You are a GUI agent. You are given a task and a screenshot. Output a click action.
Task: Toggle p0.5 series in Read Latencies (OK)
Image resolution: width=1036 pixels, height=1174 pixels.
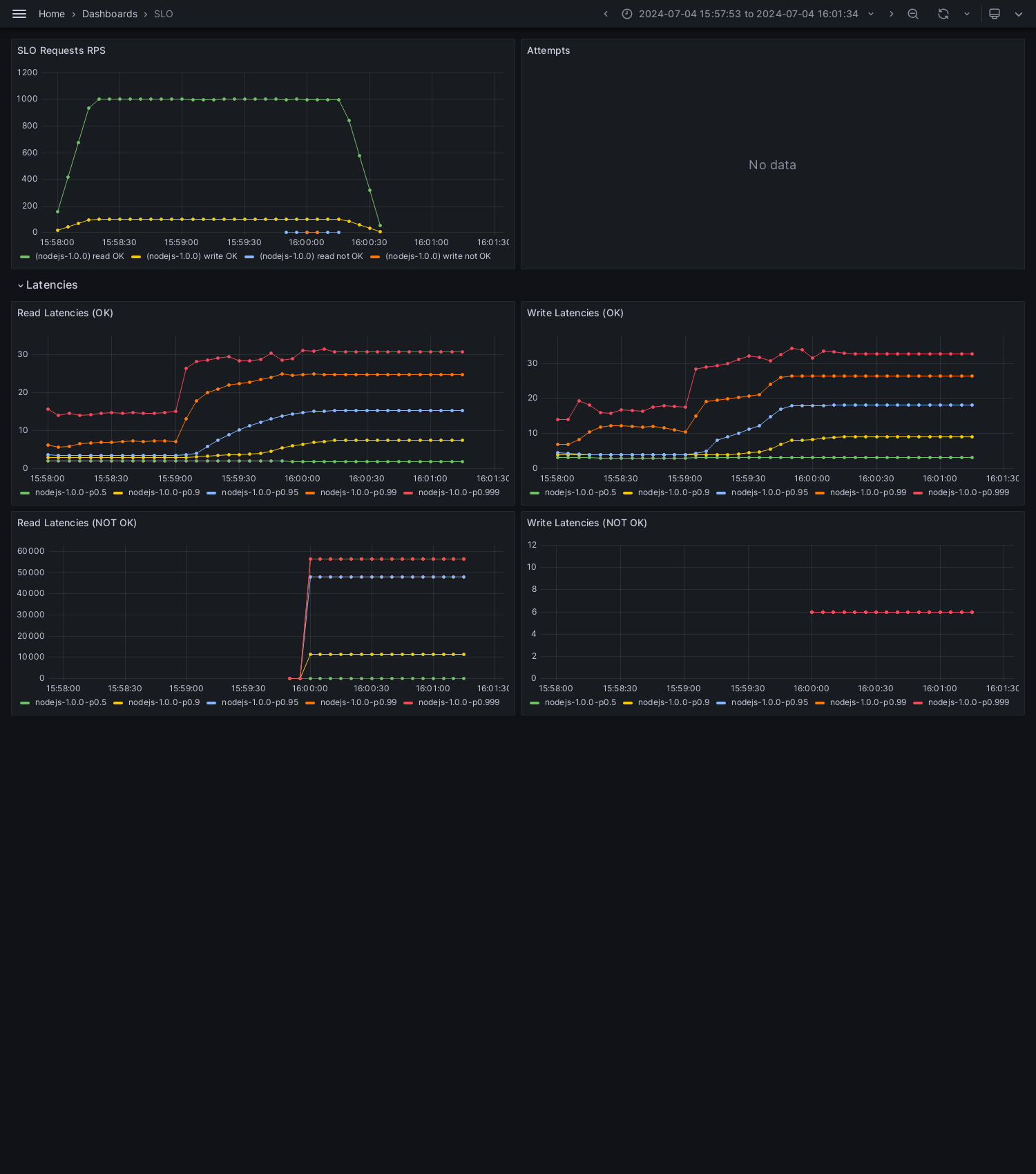[70, 492]
